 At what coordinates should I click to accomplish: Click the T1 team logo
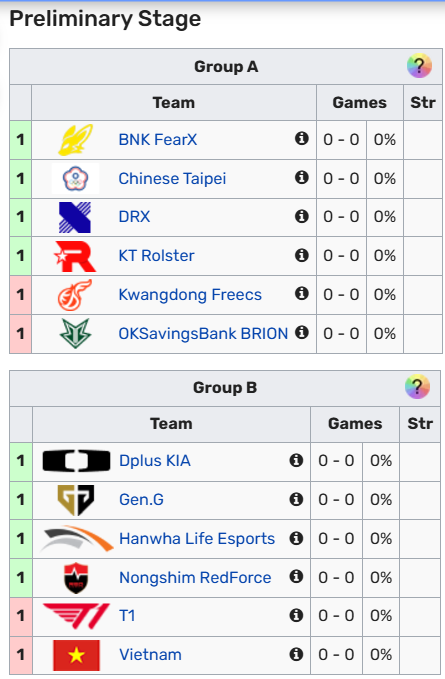pyautogui.click(x=76, y=616)
